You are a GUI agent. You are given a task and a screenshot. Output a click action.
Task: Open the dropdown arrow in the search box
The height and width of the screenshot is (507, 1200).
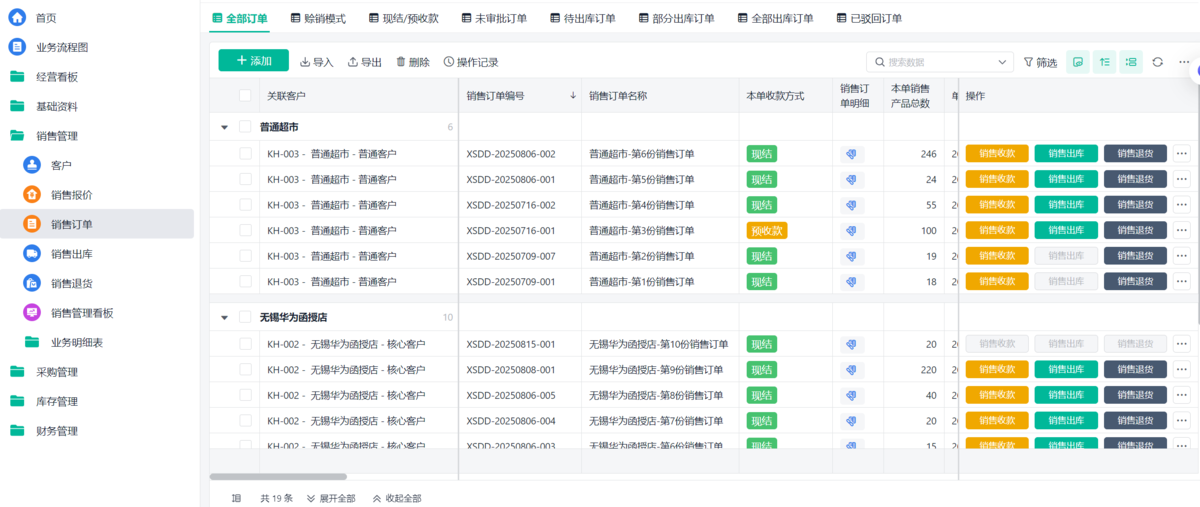tap(999, 62)
